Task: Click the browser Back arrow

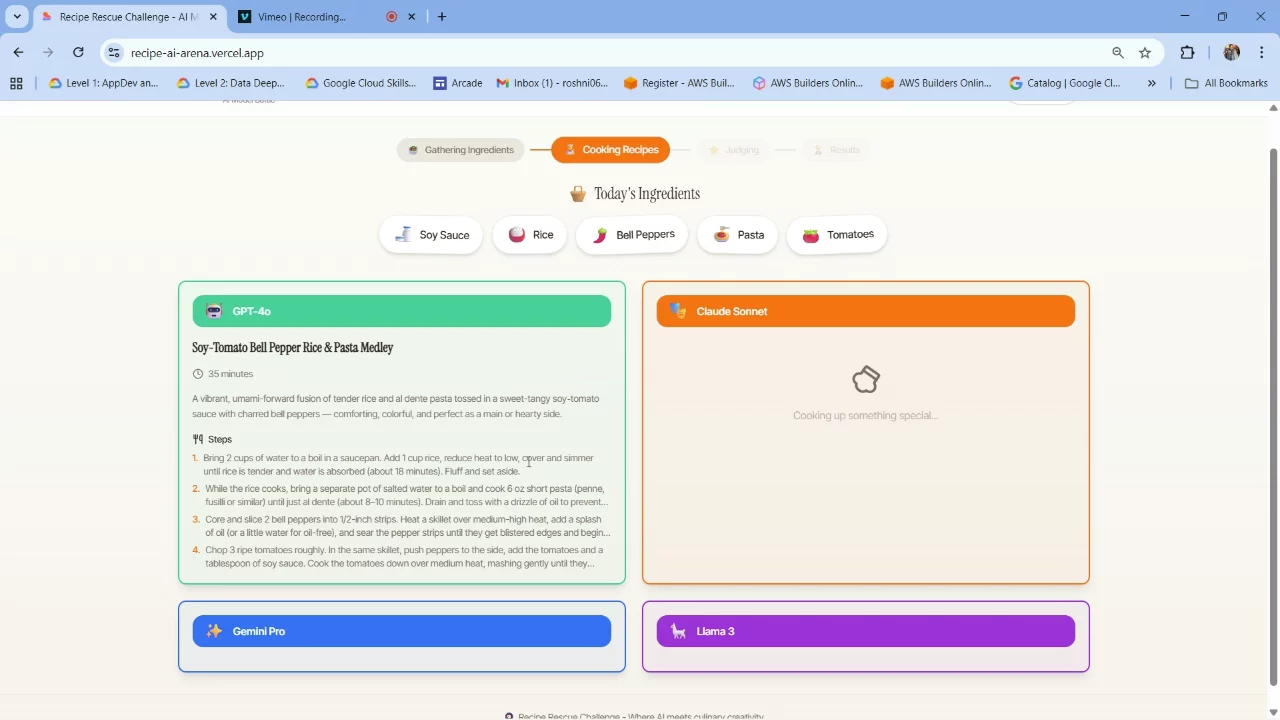Action: pos(18,53)
